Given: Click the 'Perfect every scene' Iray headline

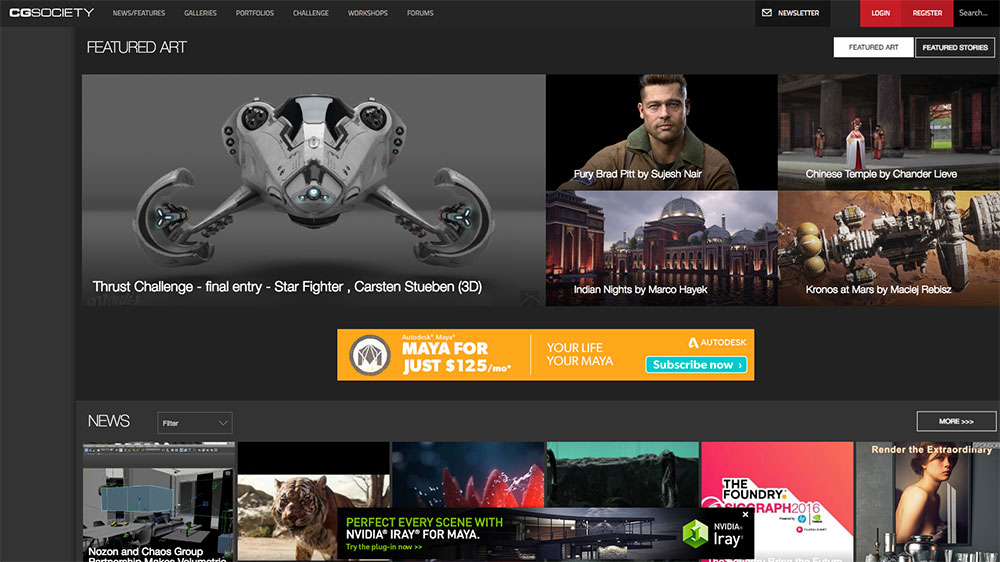Looking at the screenshot, I should pos(424,528).
